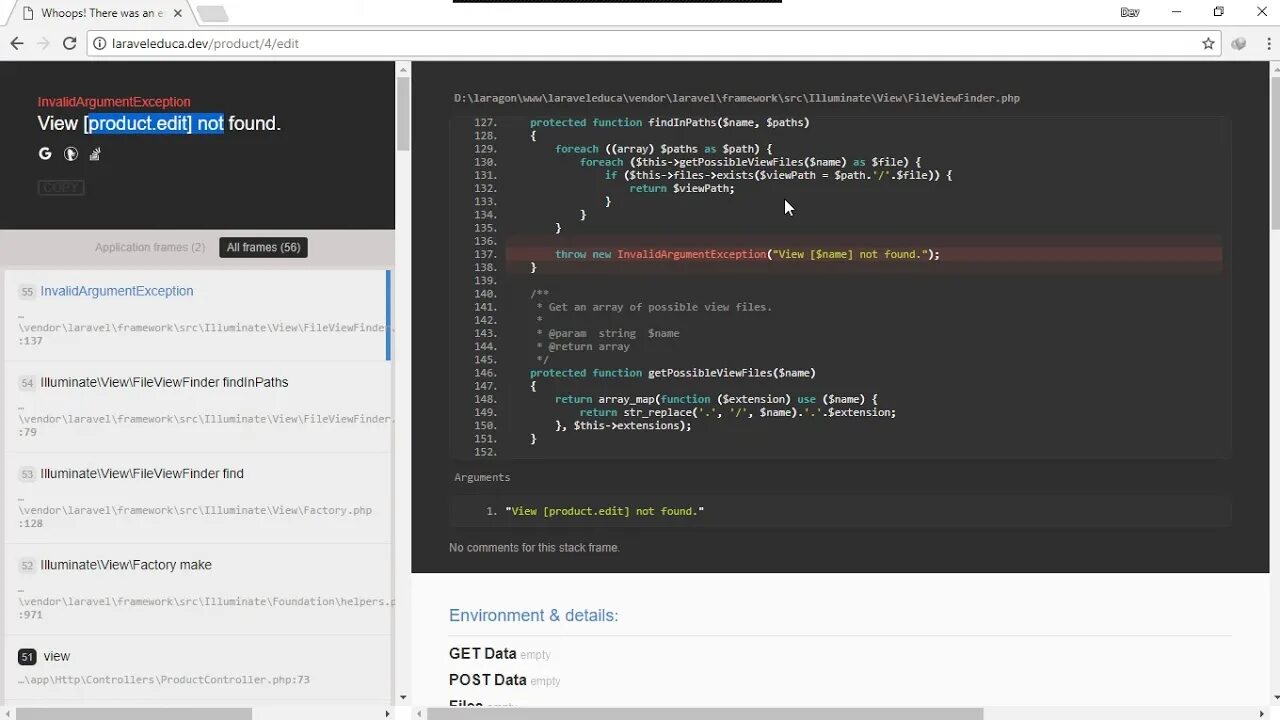Image resolution: width=1280 pixels, height=720 pixels.
Task: Click the View [product.edit] not found heading
Action: click(159, 124)
